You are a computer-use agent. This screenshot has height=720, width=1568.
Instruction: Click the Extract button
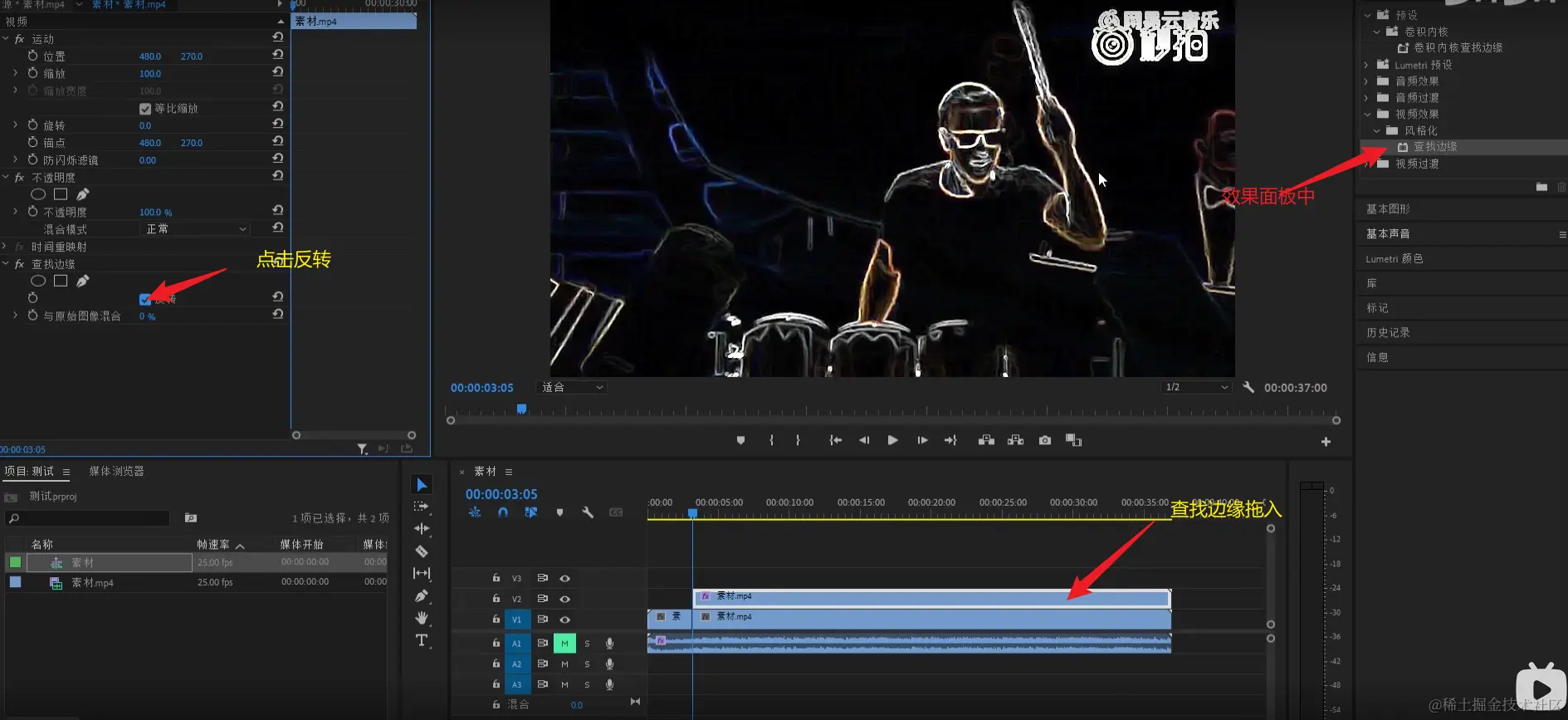(1015, 440)
